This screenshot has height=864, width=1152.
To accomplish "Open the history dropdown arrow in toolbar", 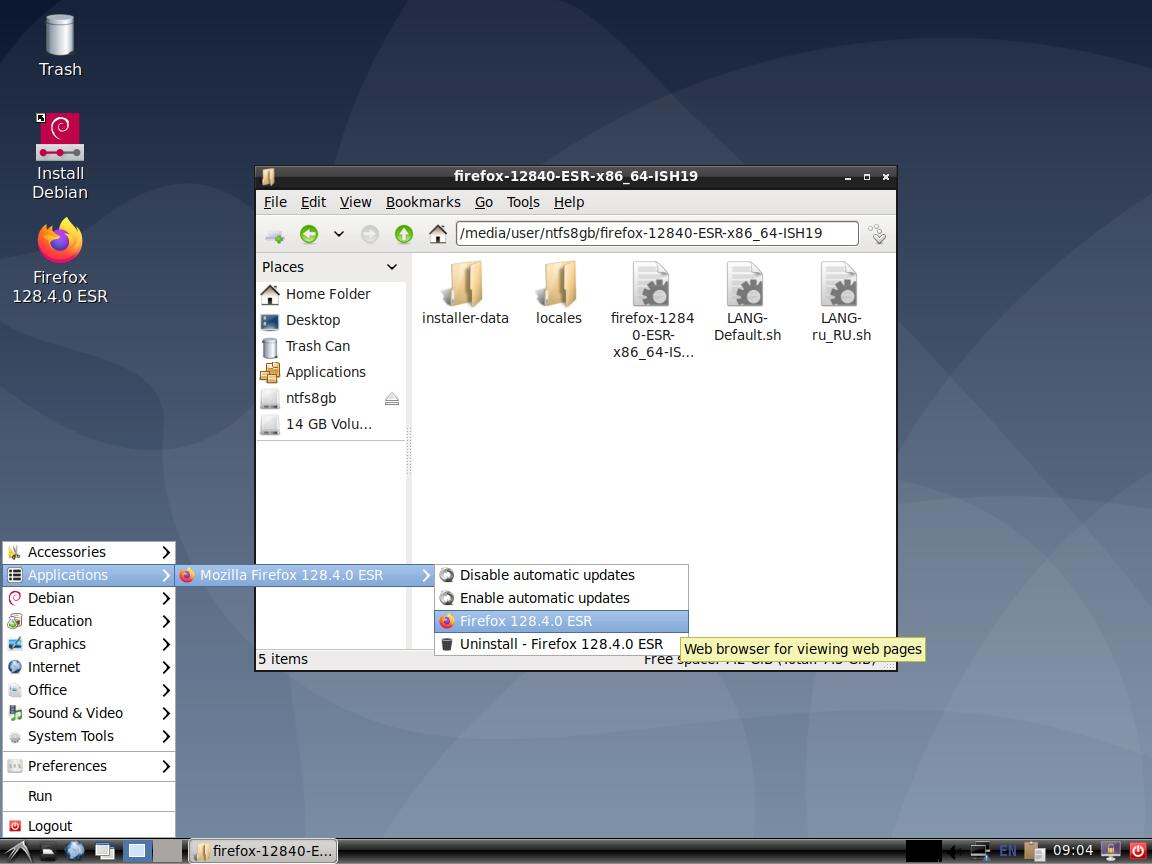I will [x=339, y=234].
